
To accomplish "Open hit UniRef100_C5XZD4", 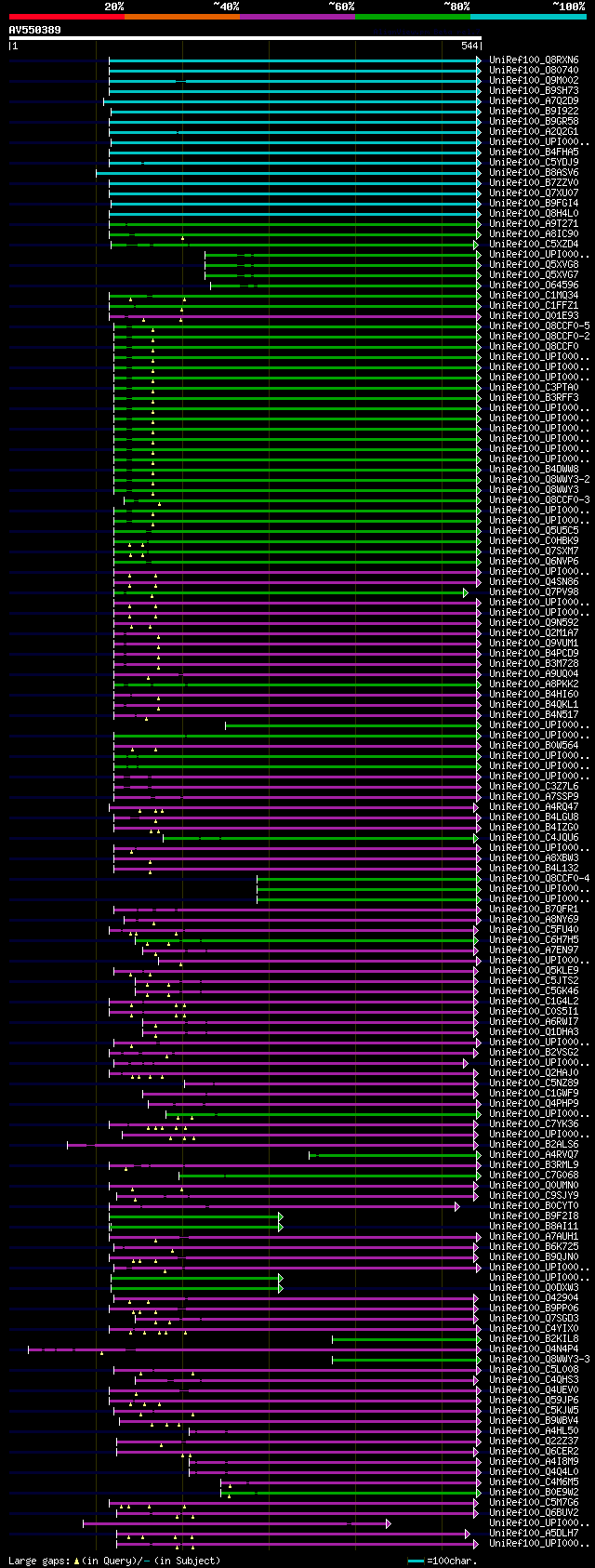I will (534, 244).
